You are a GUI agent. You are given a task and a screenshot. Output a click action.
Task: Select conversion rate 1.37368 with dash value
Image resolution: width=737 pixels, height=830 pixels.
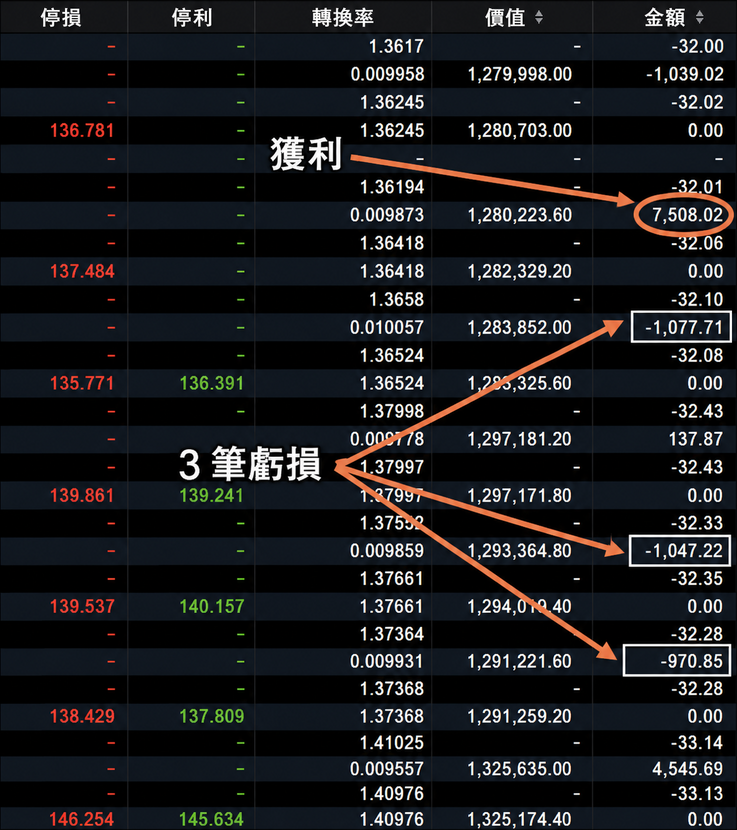392,688
